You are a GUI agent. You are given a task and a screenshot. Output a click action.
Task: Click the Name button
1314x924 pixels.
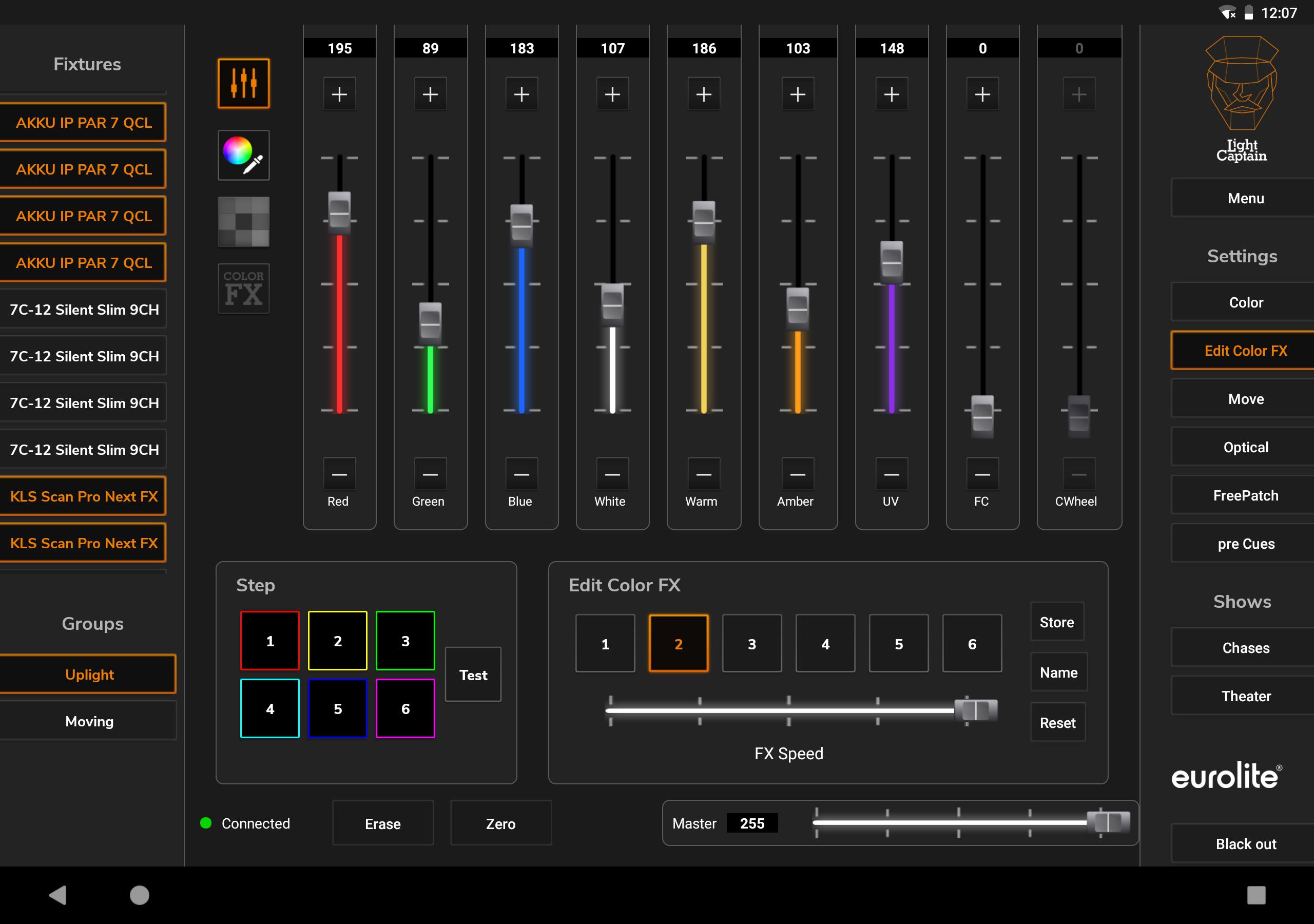(x=1058, y=672)
